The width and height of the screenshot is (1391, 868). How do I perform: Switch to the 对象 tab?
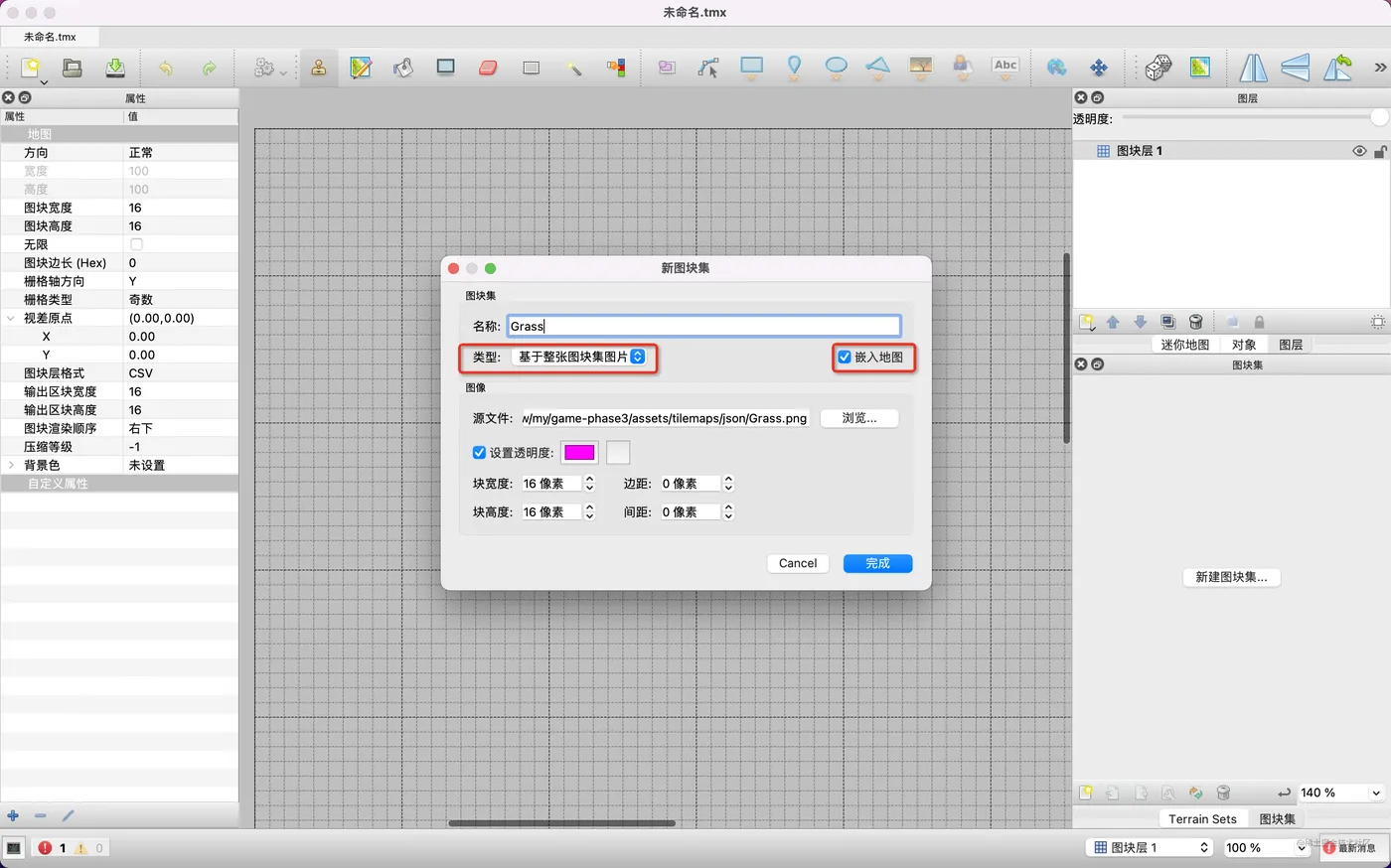(1244, 345)
